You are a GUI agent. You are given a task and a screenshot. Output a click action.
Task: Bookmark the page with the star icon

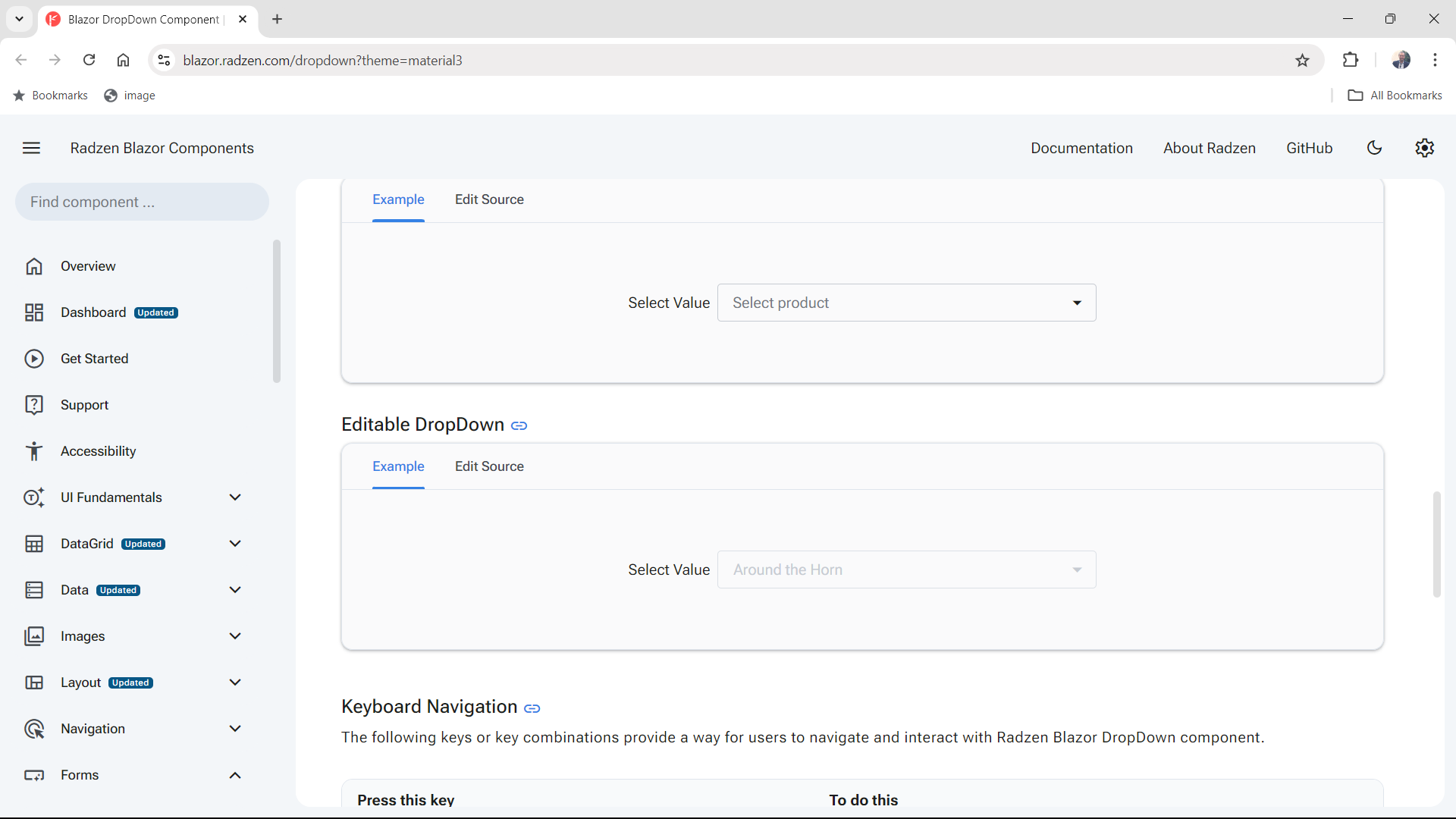pyautogui.click(x=1302, y=60)
